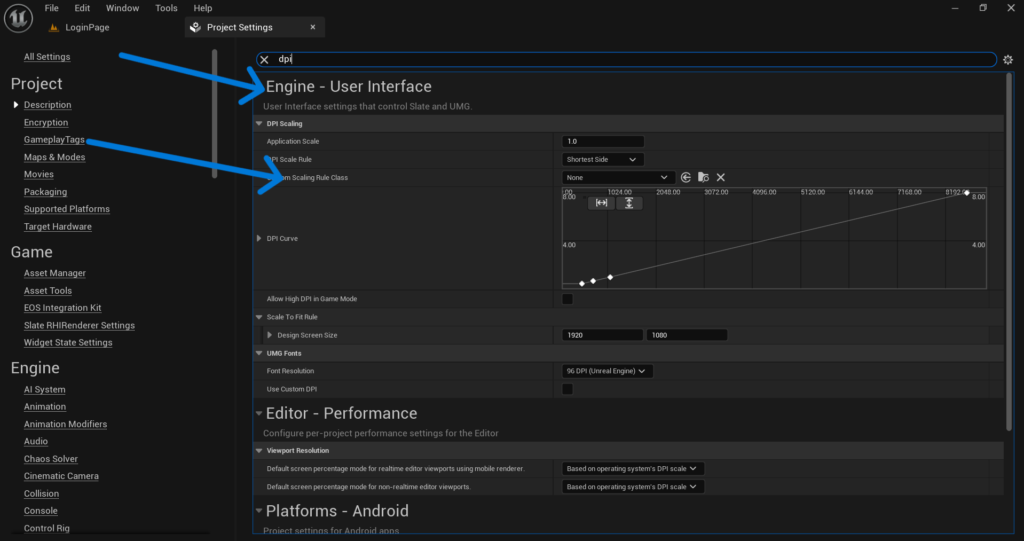Screen dimensions: 1024x541
Task: Open Target Hardware settings
Action: pyautogui.click(x=57, y=227)
